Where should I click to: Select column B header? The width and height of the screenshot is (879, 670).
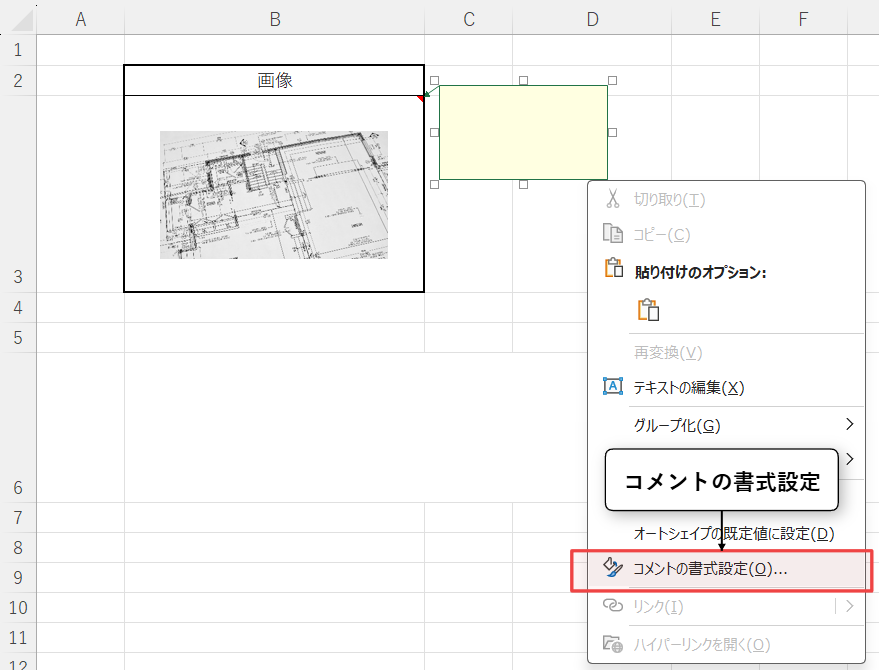(x=274, y=18)
